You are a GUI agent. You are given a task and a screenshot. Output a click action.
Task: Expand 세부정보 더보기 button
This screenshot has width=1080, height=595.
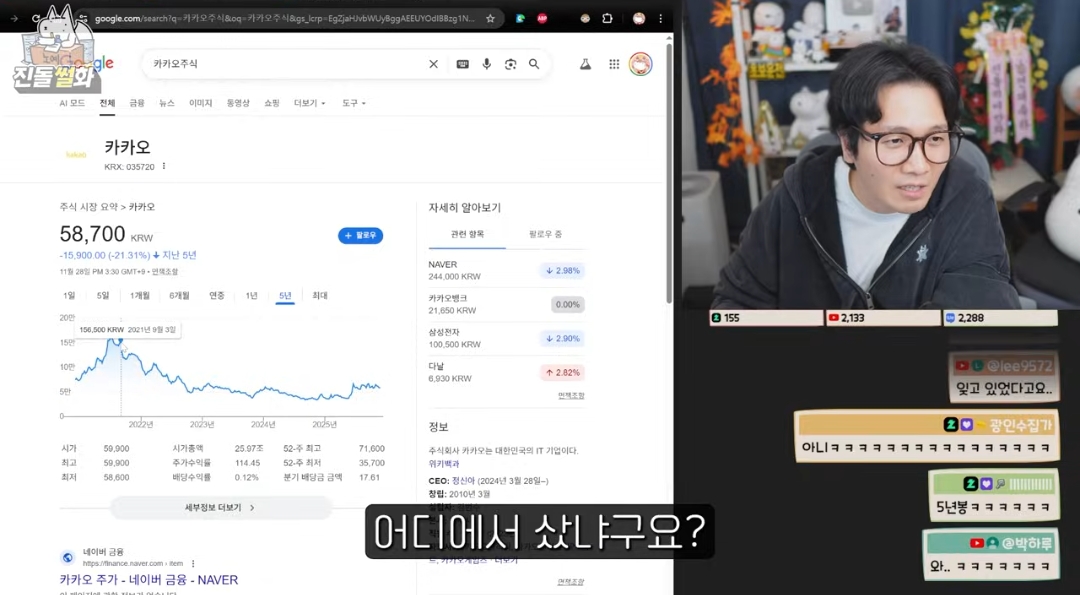point(221,508)
